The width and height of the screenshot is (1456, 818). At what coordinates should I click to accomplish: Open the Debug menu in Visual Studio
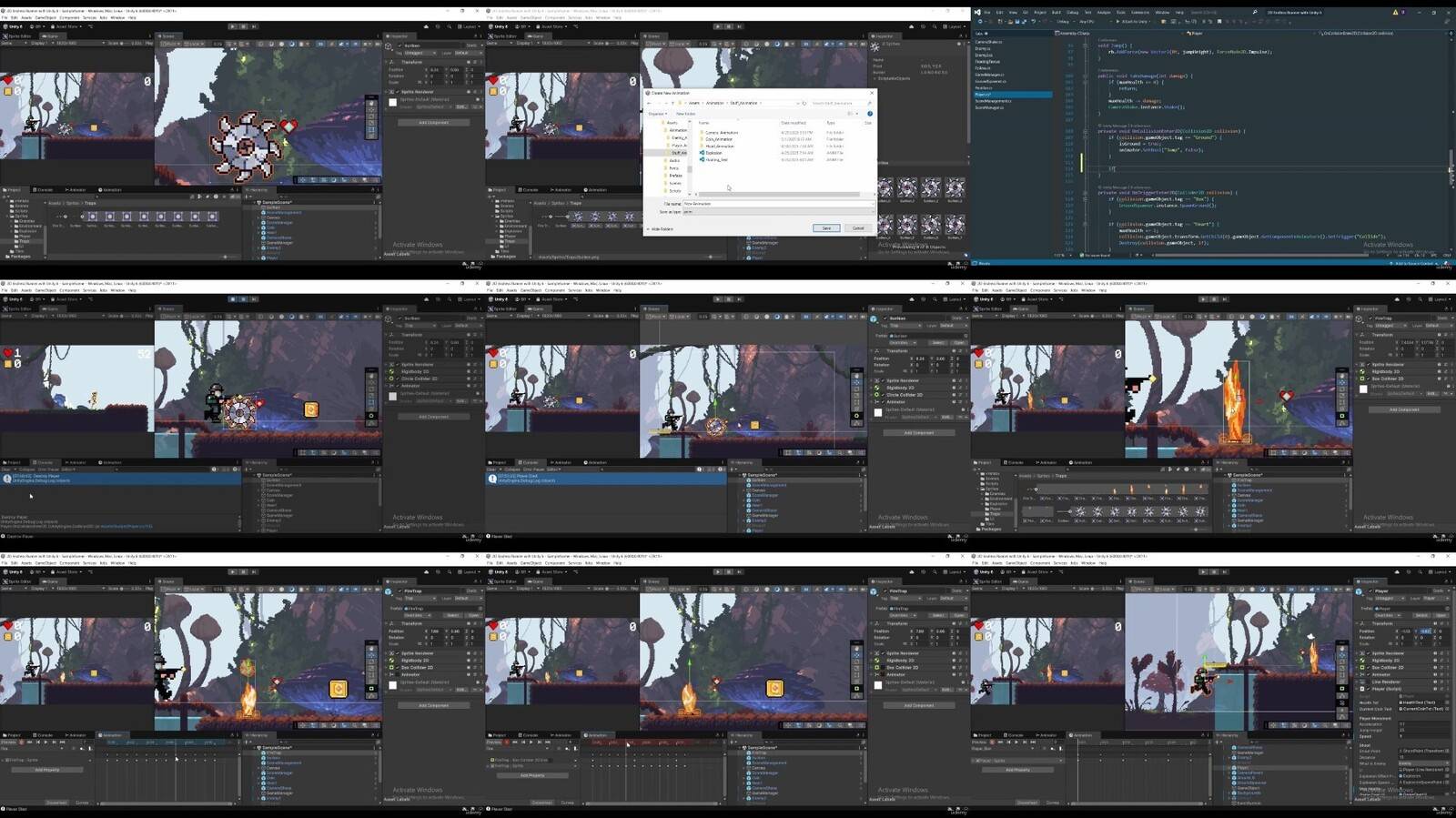tap(1072, 13)
